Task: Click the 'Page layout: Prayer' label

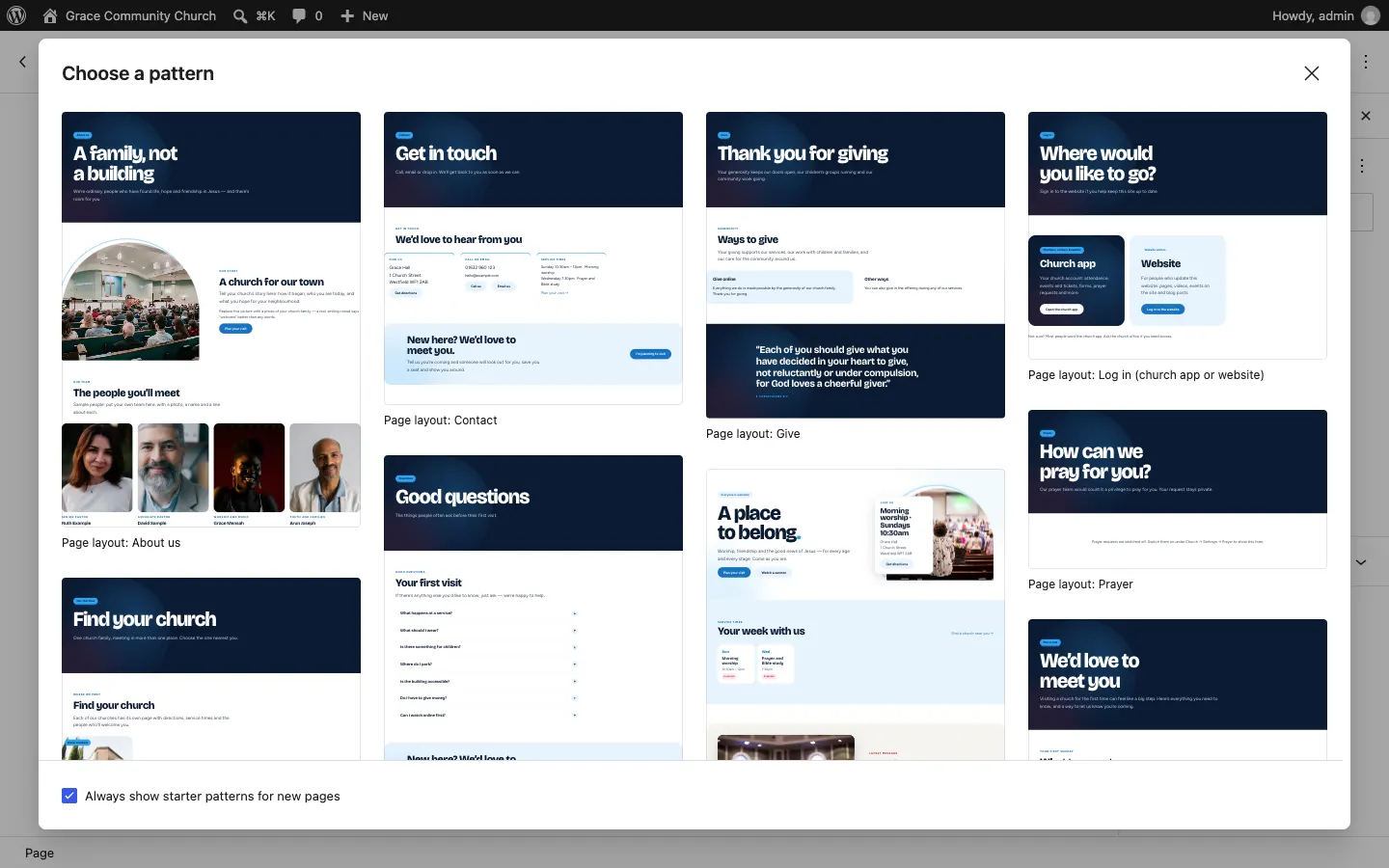Action: click(x=1080, y=584)
